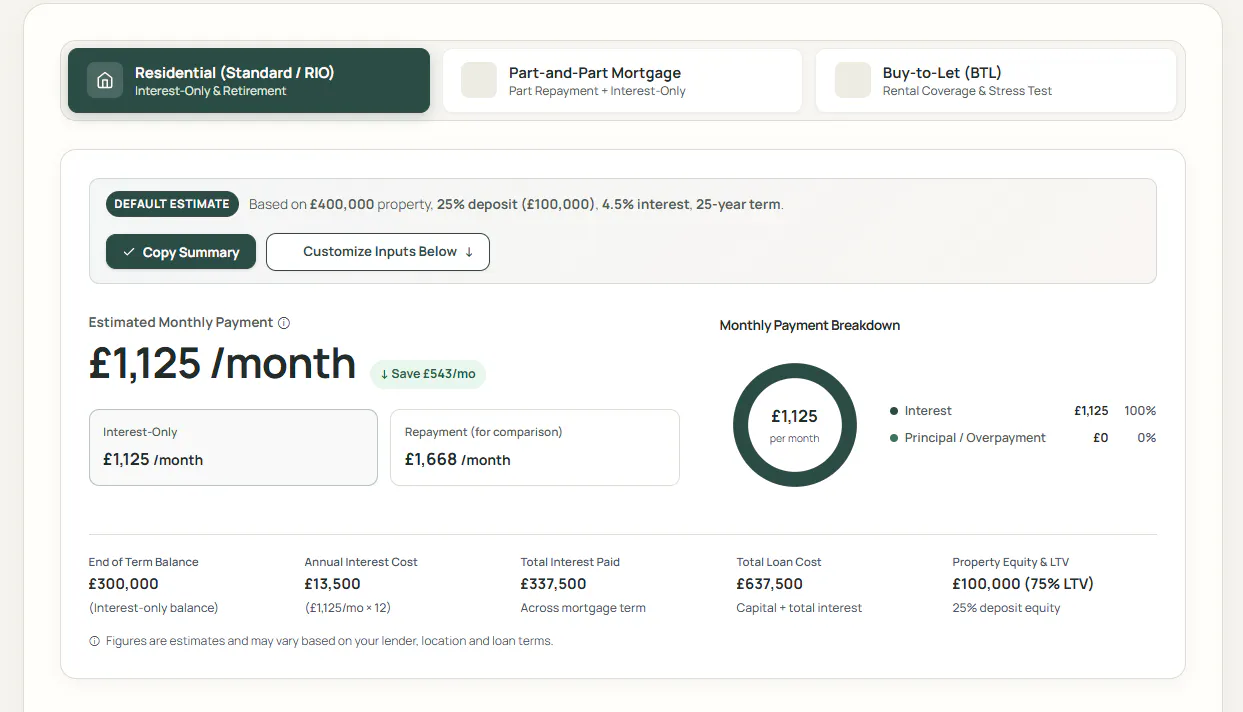Click the 100% figure in the Interest row
Image resolution: width=1243 pixels, height=712 pixels.
[1140, 411]
